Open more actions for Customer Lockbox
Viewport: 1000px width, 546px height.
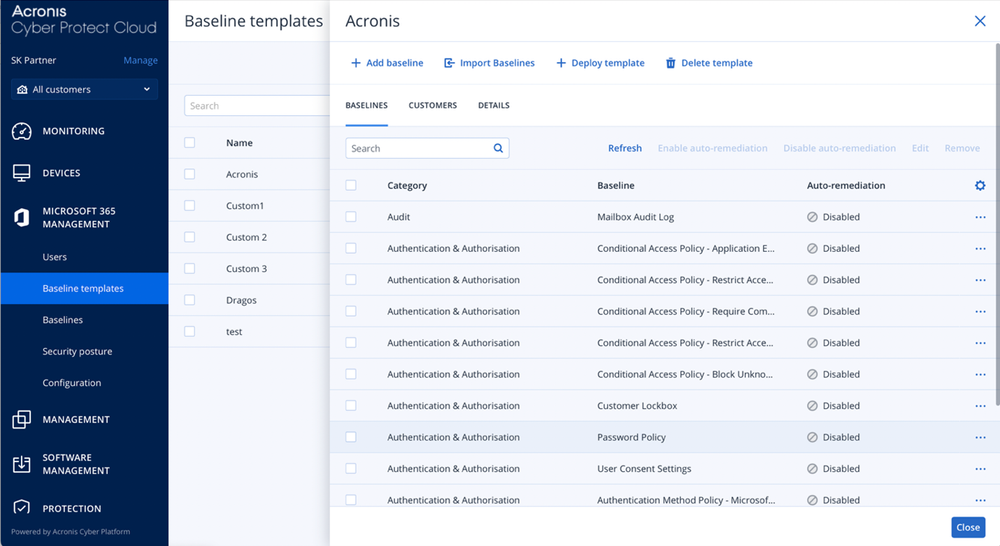[980, 406]
